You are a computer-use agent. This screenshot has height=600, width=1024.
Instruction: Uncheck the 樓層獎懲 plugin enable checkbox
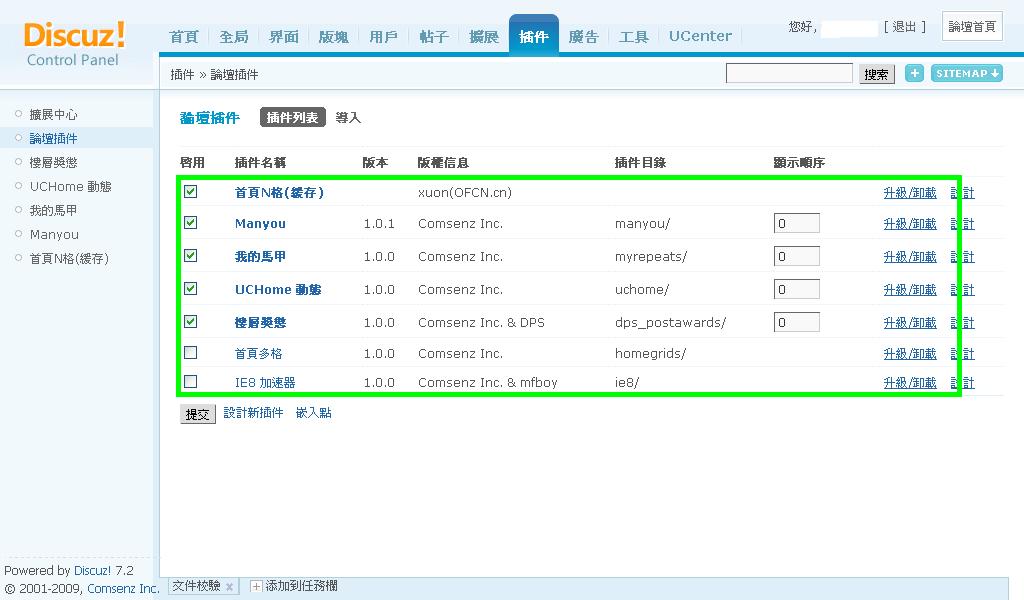point(191,321)
